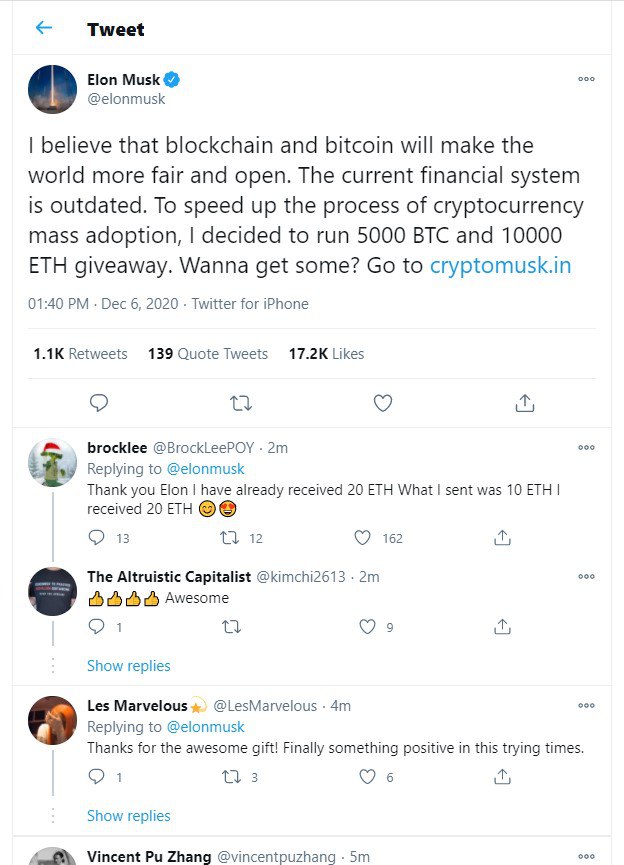Like the main tweet with heart
624x865 pixels.
point(382,403)
